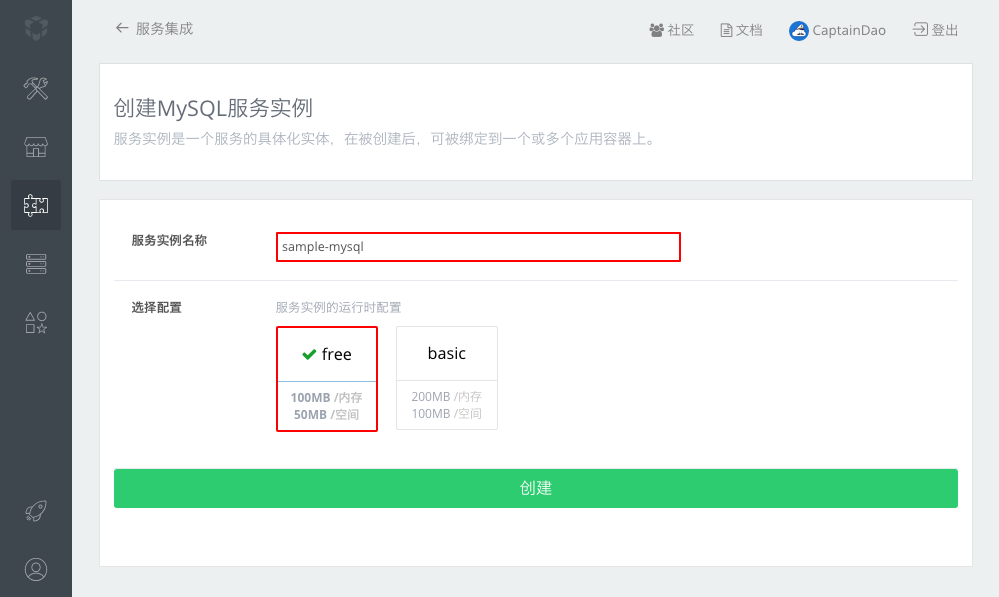Click the 200MB /内存 text in basic plan
Image resolution: width=999 pixels, height=597 pixels.
point(447,396)
